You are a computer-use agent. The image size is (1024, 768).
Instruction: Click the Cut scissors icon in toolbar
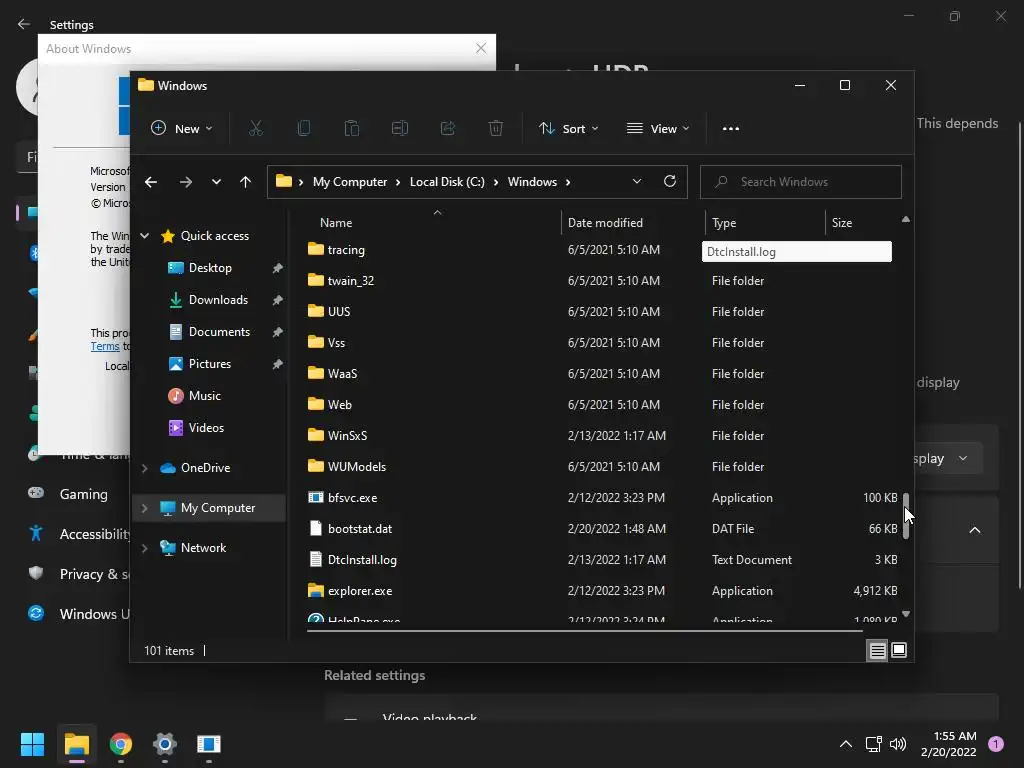click(255, 129)
